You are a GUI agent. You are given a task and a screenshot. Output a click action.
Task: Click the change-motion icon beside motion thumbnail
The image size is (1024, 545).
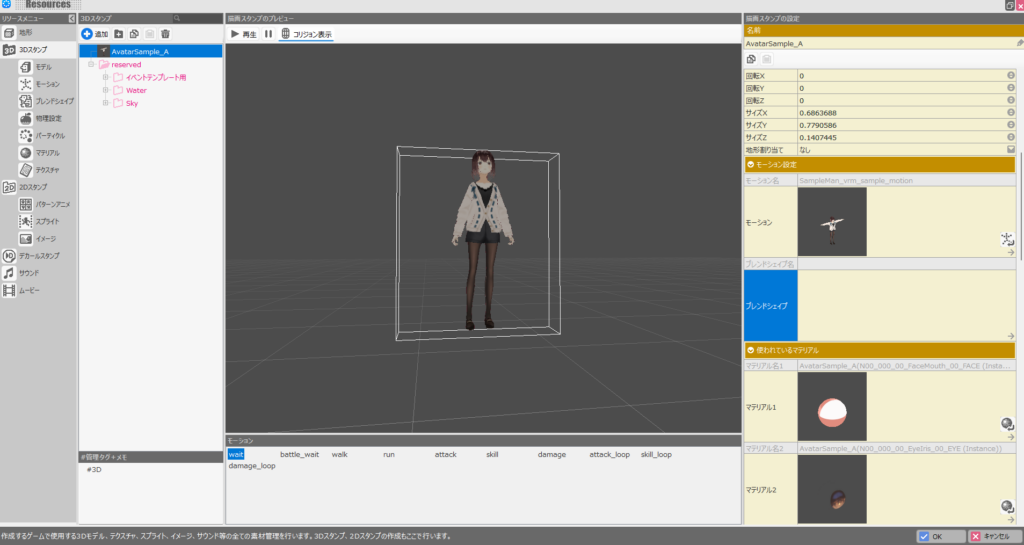[x=1006, y=238]
